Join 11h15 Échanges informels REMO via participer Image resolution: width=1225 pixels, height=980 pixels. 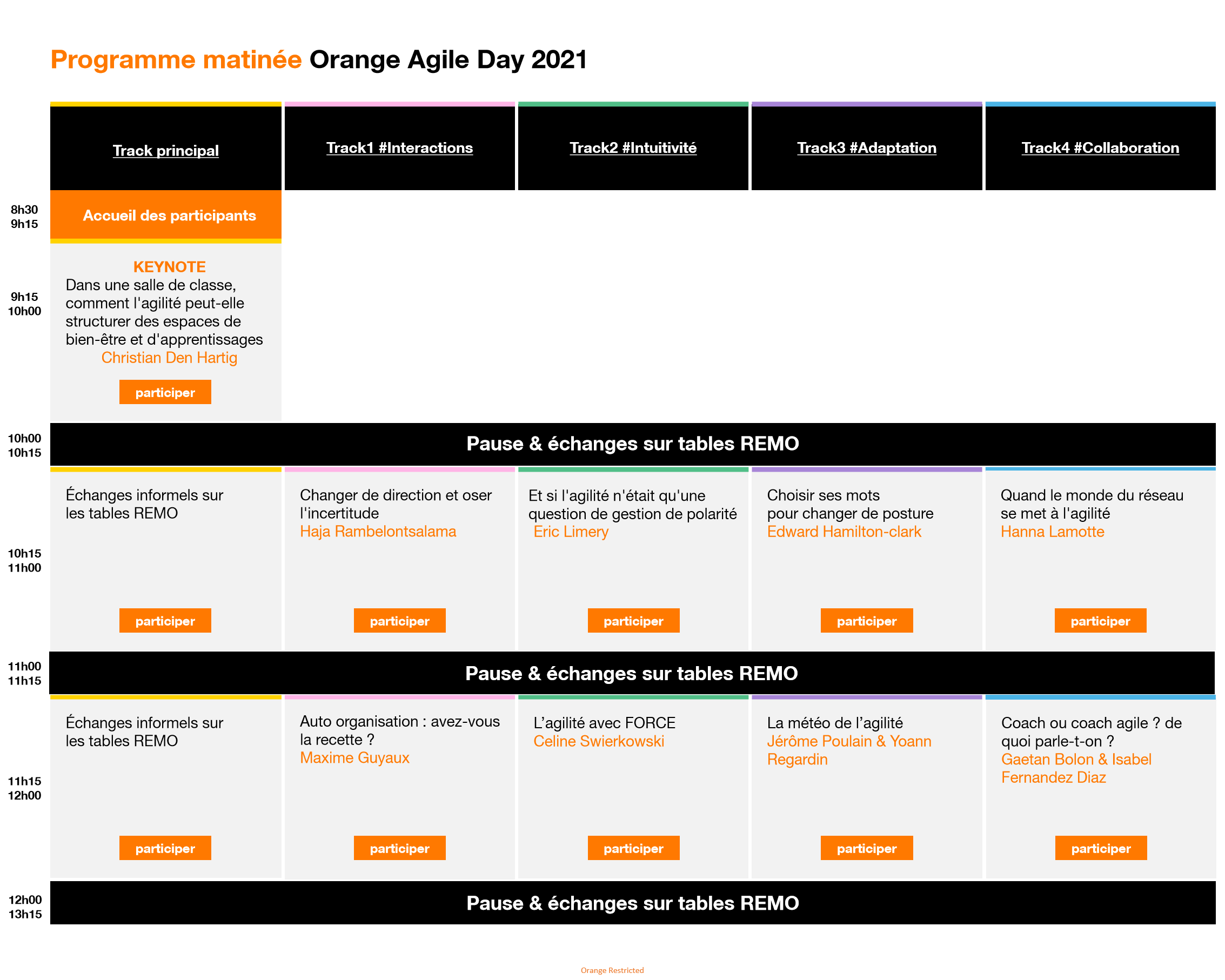(165, 848)
